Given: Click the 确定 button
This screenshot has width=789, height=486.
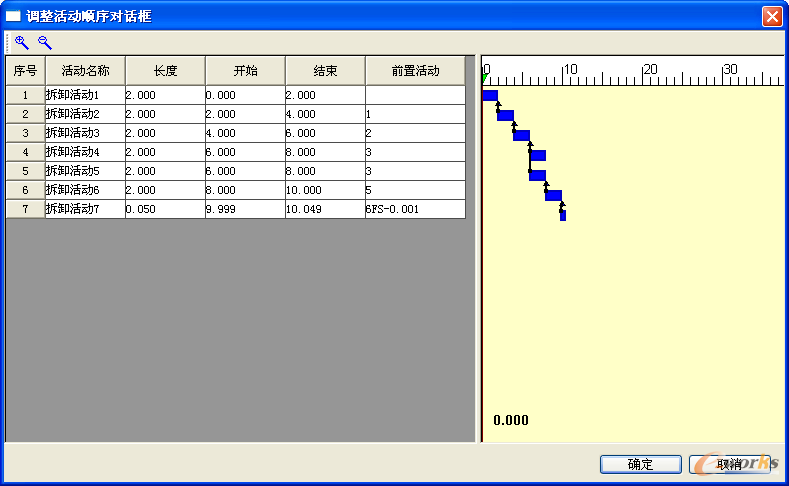Looking at the screenshot, I should point(640,464).
